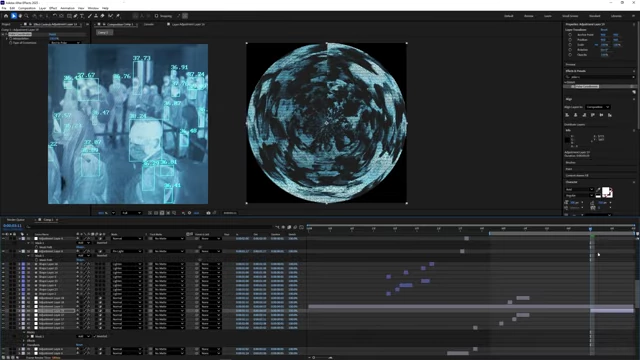Select the Eraser tool

[x=102, y=16]
